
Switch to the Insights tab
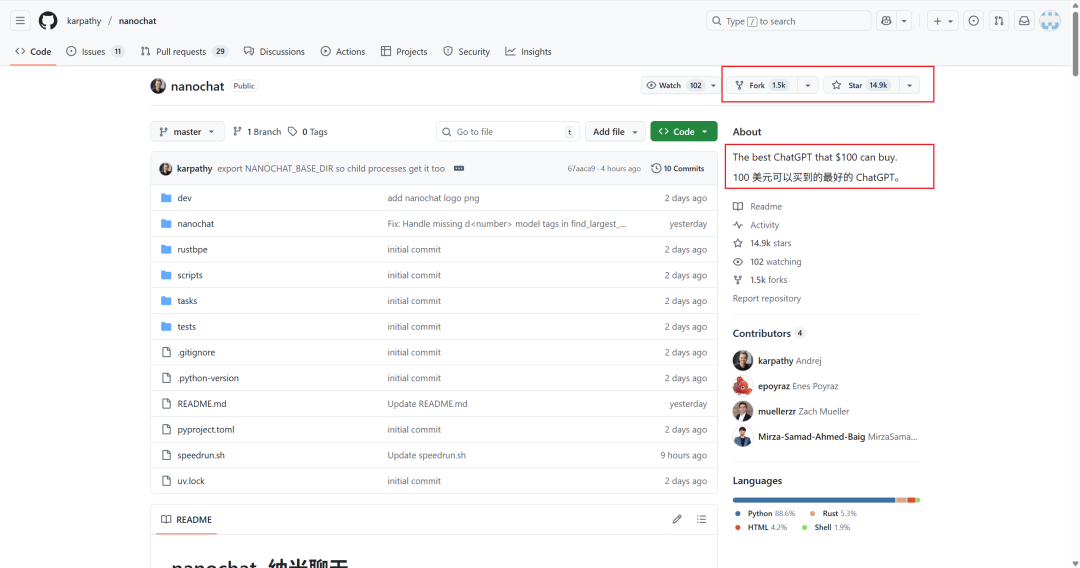pyautogui.click(x=528, y=52)
